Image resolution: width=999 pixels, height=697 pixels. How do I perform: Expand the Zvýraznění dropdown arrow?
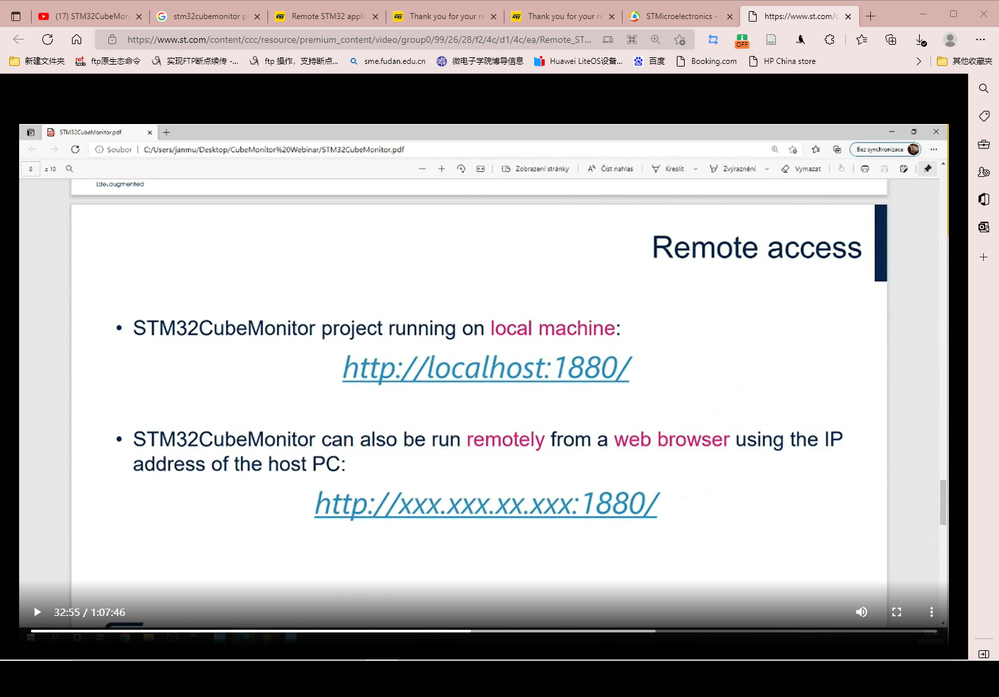tap(766, 169)
